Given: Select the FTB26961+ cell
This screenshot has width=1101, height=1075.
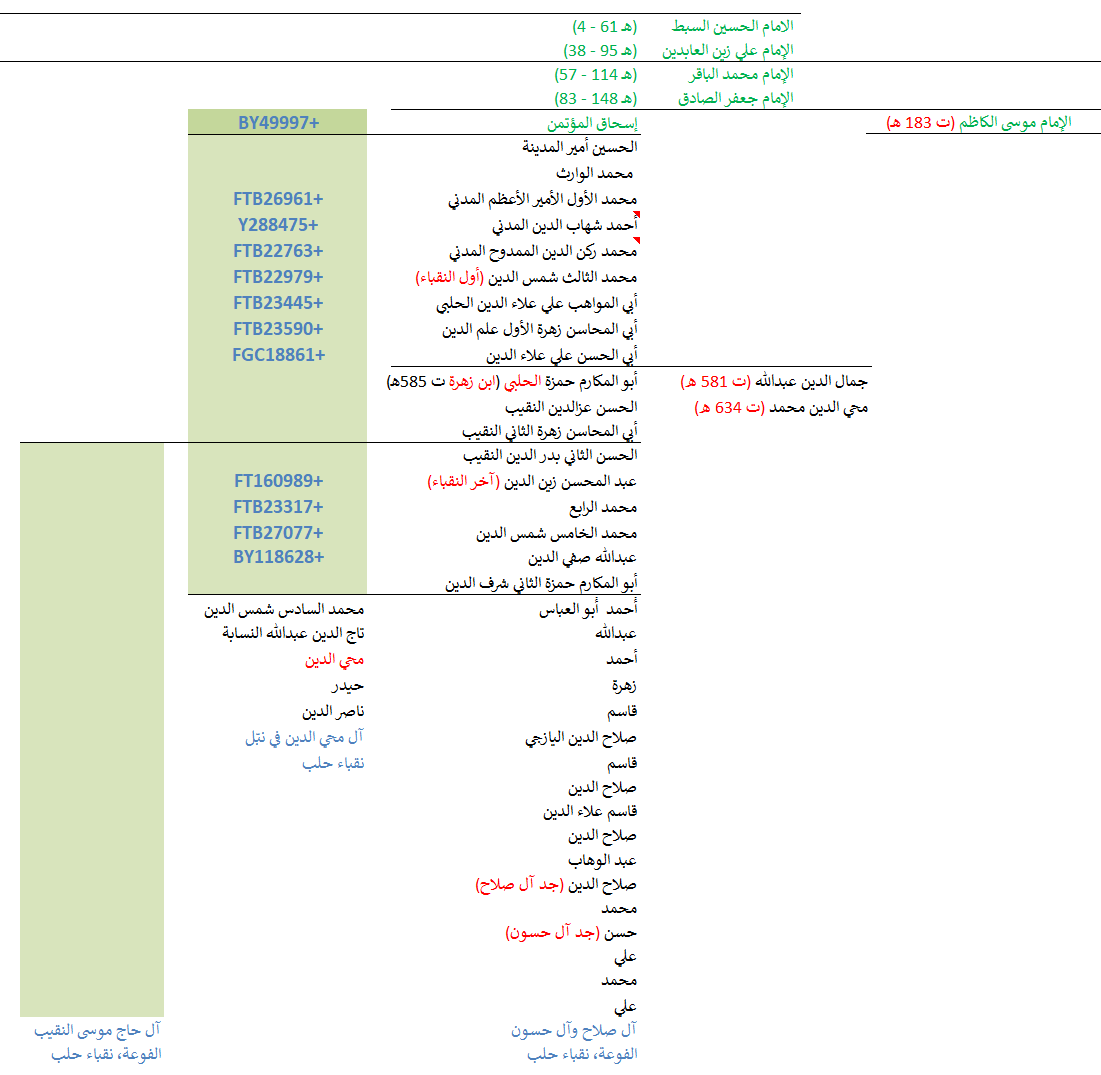Looking at the screenshot, I should [278, 200].
